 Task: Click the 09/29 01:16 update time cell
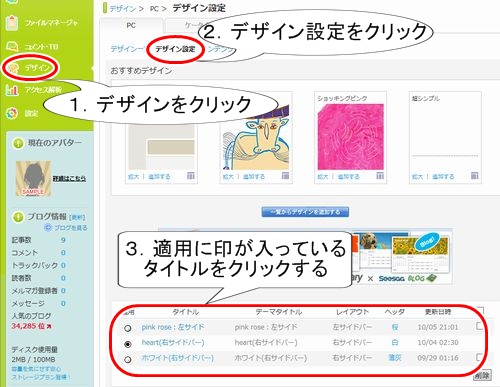point(438,358)
